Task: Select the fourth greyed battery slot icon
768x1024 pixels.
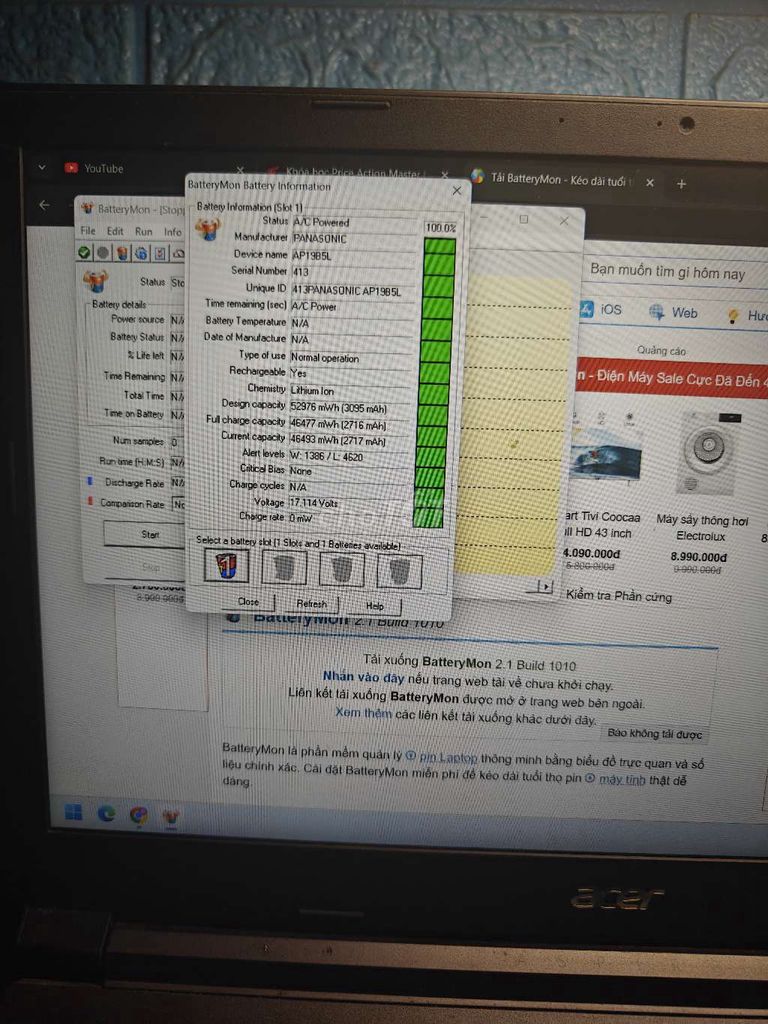Action: click(x=400, y=571)
